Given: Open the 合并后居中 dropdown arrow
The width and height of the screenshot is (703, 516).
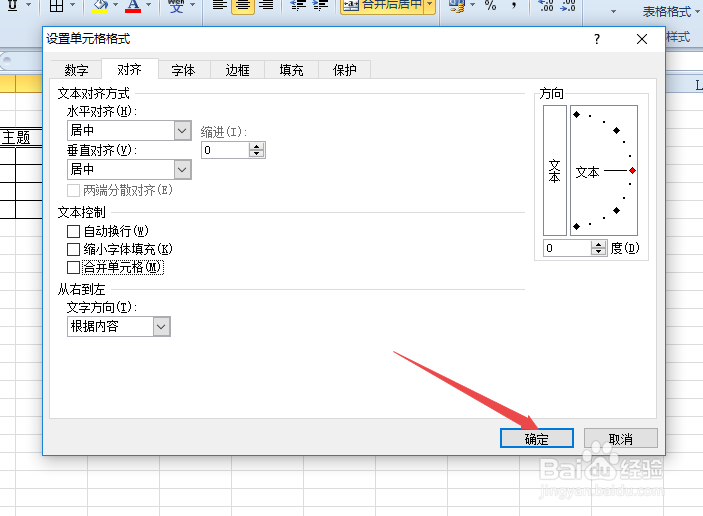Looking at the screenshot, I should (430, 5).
